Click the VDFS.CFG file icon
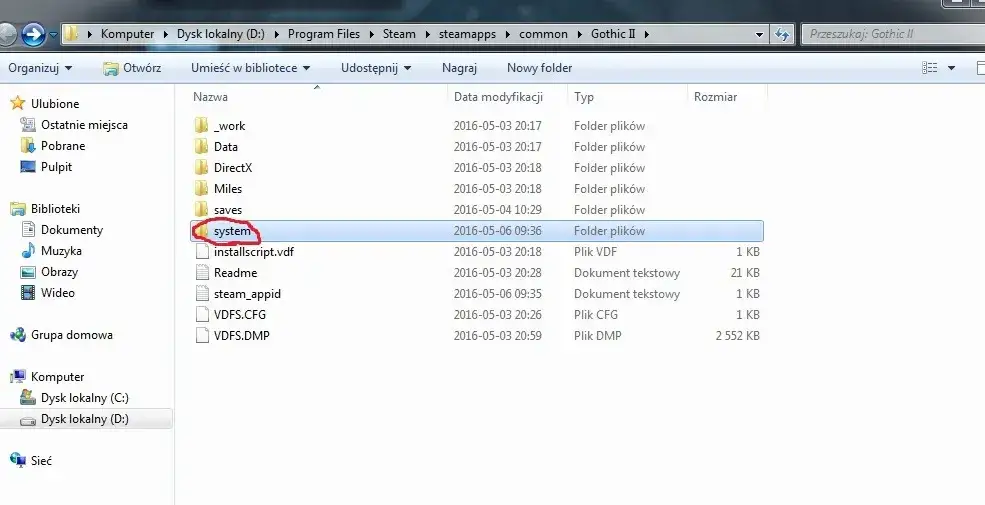Image resolution: width=985 pixels, height=505 pixels. (202, 315)
